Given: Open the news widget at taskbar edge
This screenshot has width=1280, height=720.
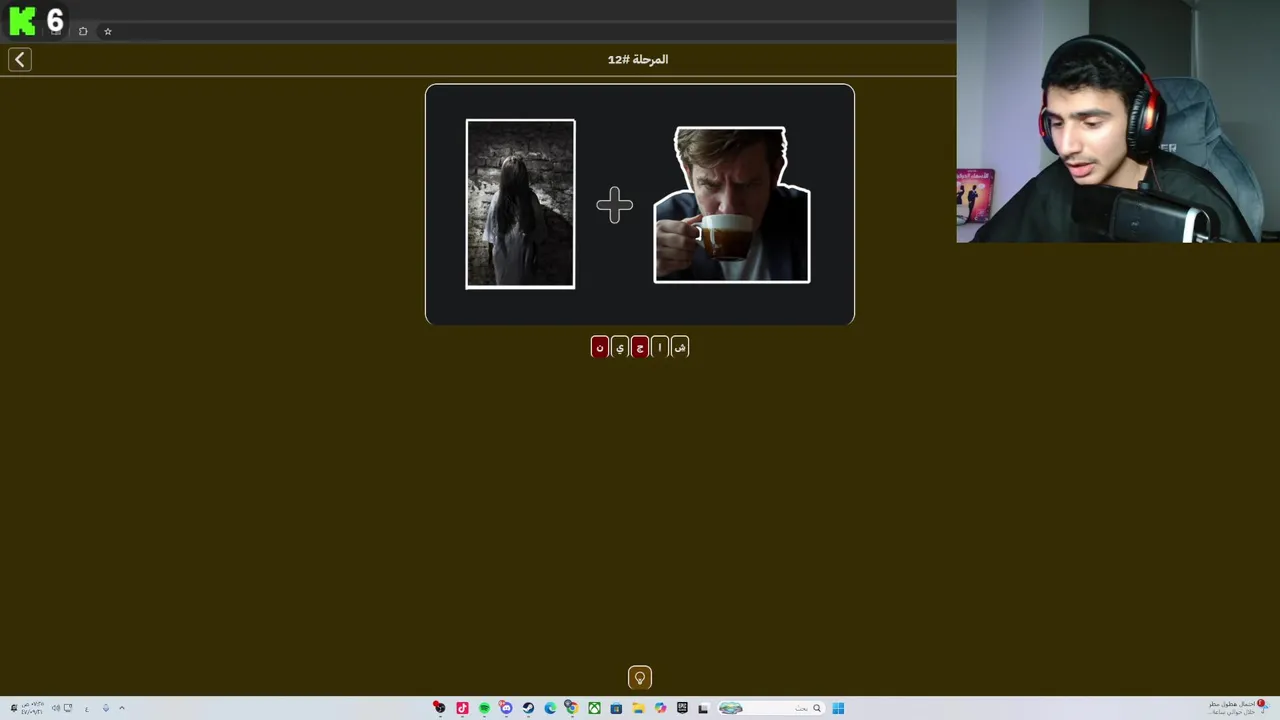Looking at the screenshot, I should (1238, 708).
